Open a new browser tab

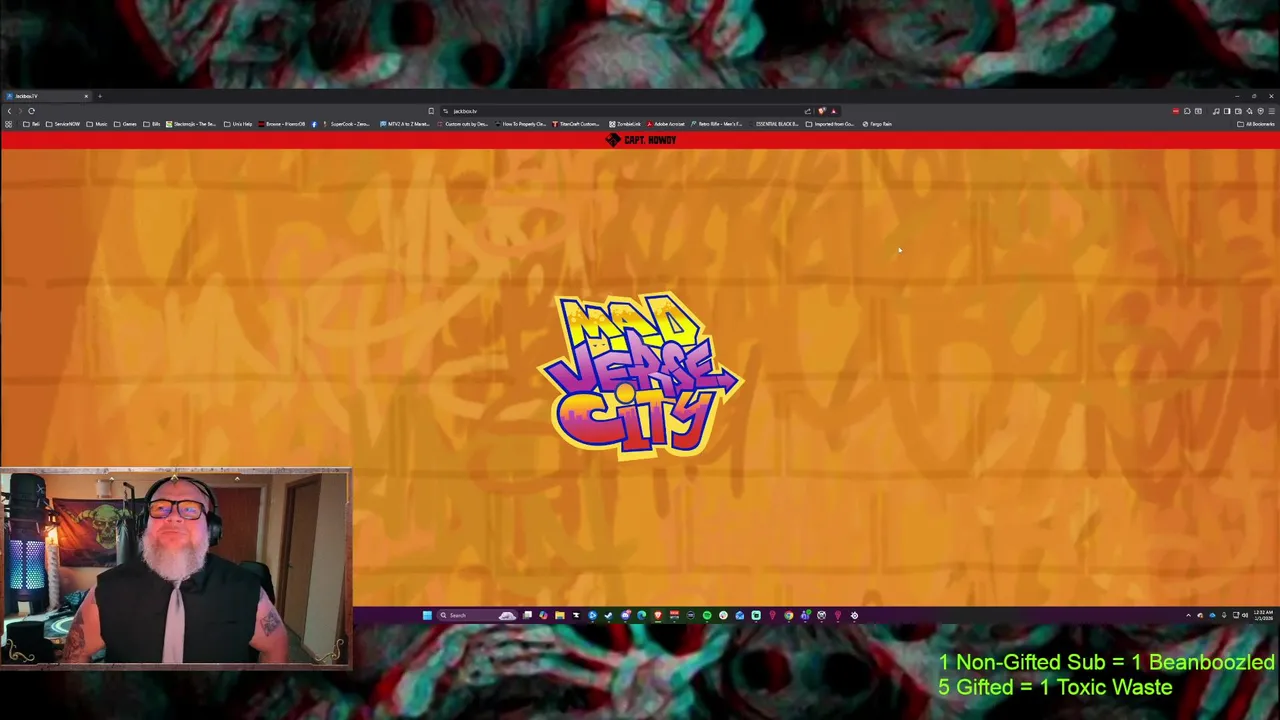pos(100,96)
